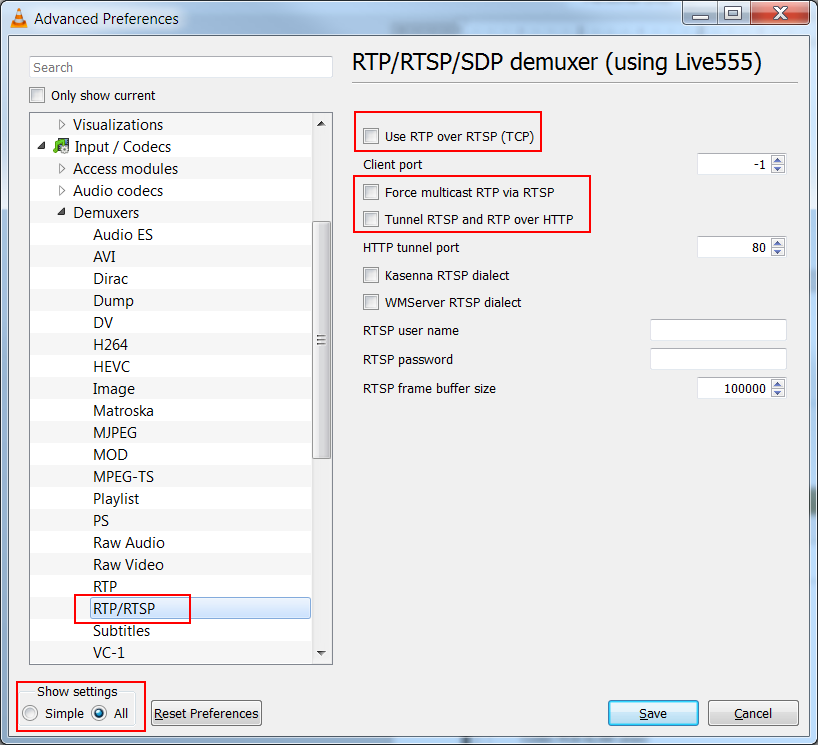
Task: Click the Input / Codecs icon in the tree
Action: [x=60, y=145]
